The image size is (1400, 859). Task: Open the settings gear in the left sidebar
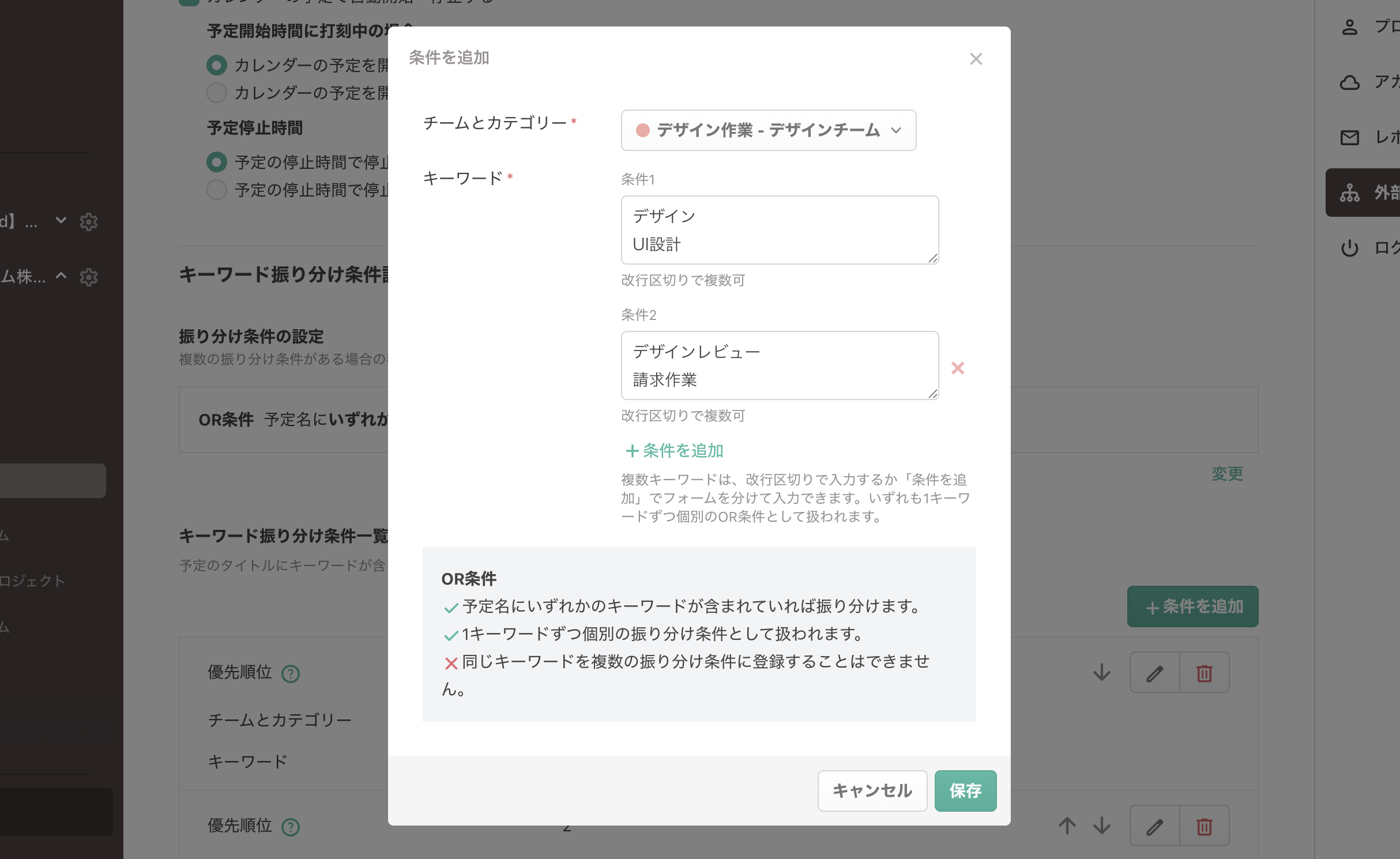pyautogui.click(x=89, y=222)
